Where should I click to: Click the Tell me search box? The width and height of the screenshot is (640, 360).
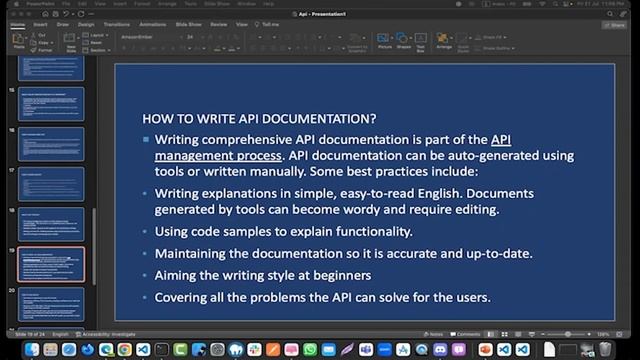tap(267, 24)
